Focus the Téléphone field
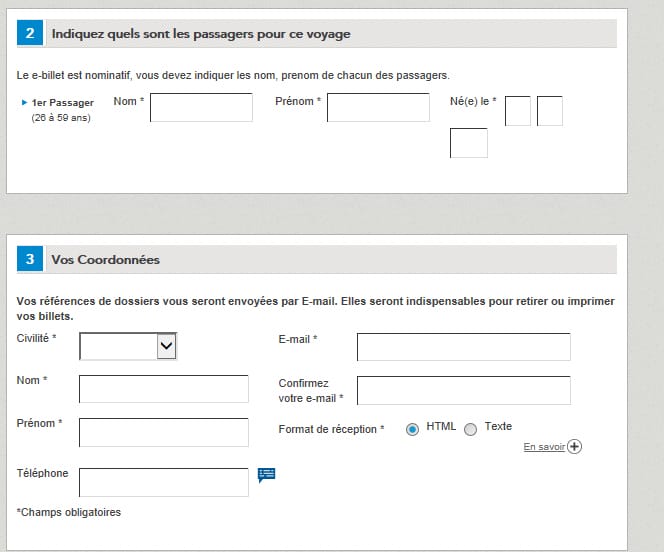The height and width of the screenshot is (552, 664). 164,482
